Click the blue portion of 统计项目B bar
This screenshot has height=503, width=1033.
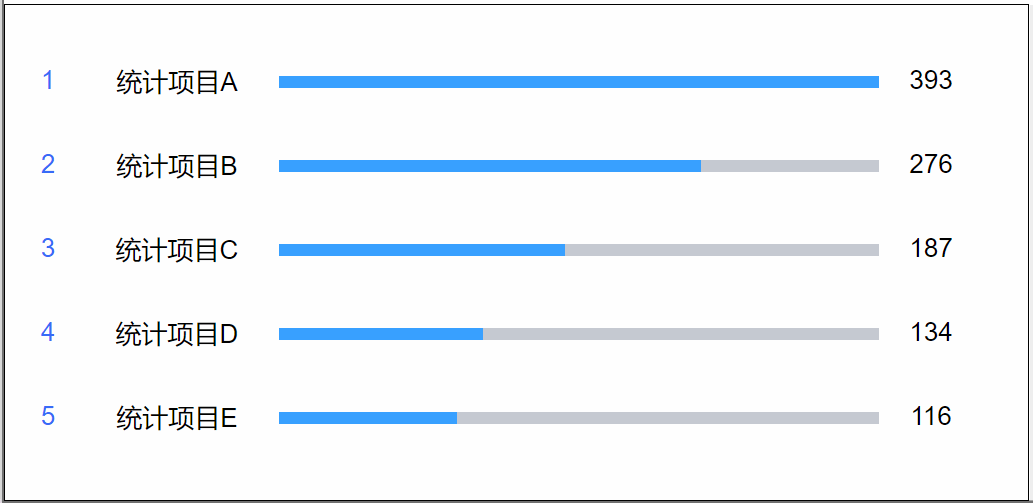489,166
